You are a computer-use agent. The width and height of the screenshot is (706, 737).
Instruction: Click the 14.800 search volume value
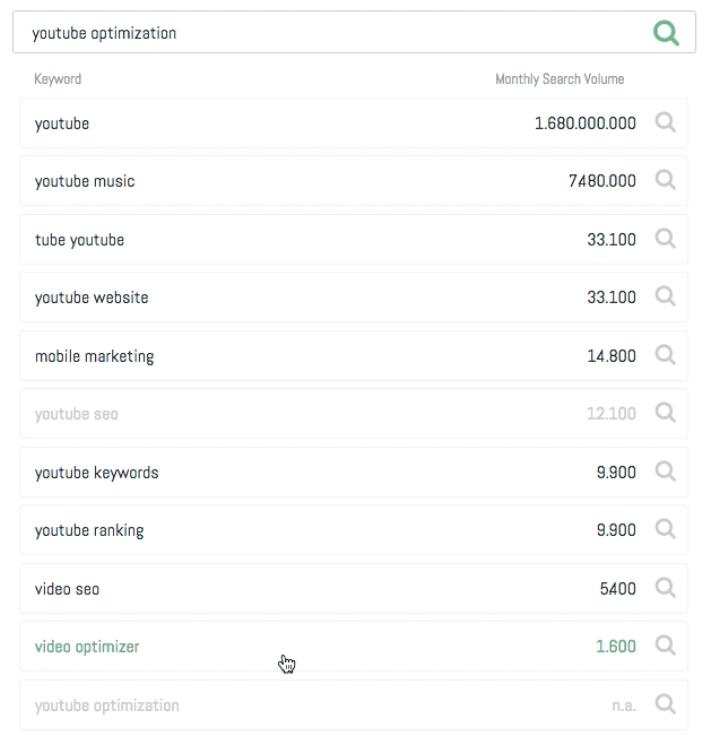[x=612, y=356]
